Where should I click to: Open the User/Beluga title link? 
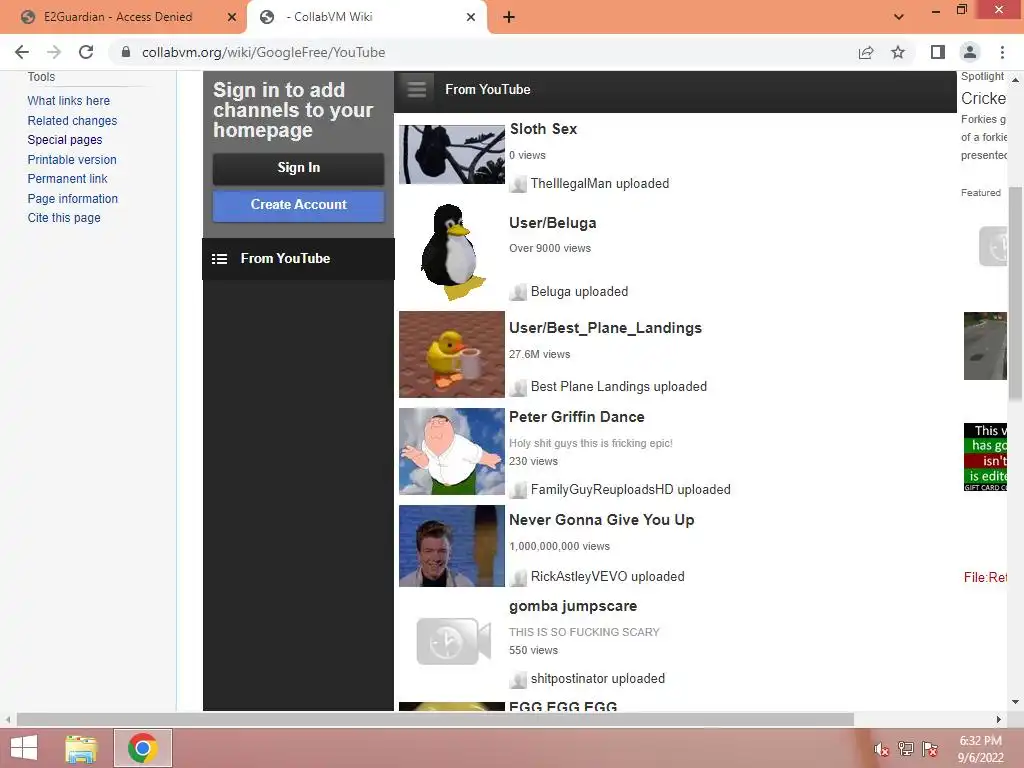coord(552,223)
